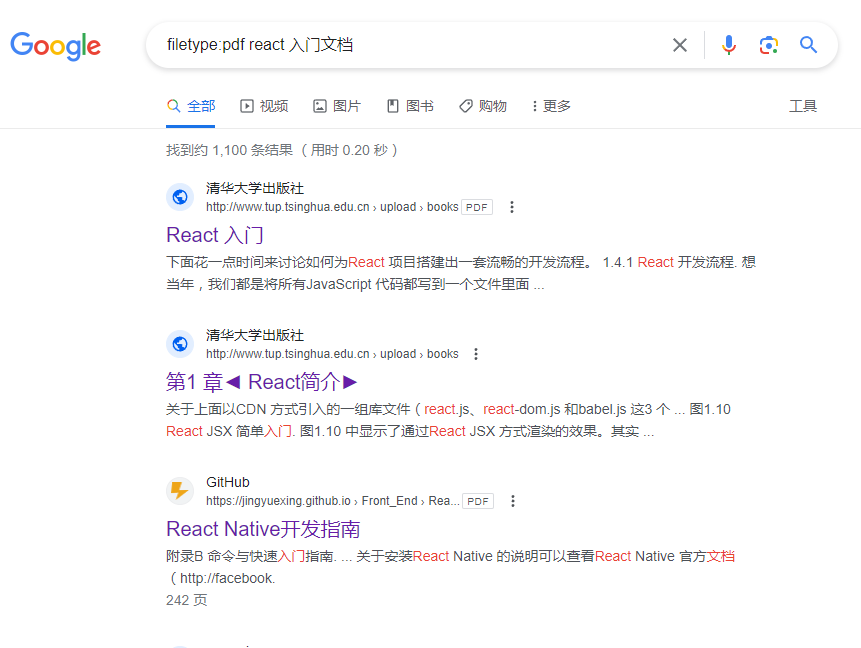Click the blue magnifier search button
This screenshot has width=861, height=648.
pos(808,44)
